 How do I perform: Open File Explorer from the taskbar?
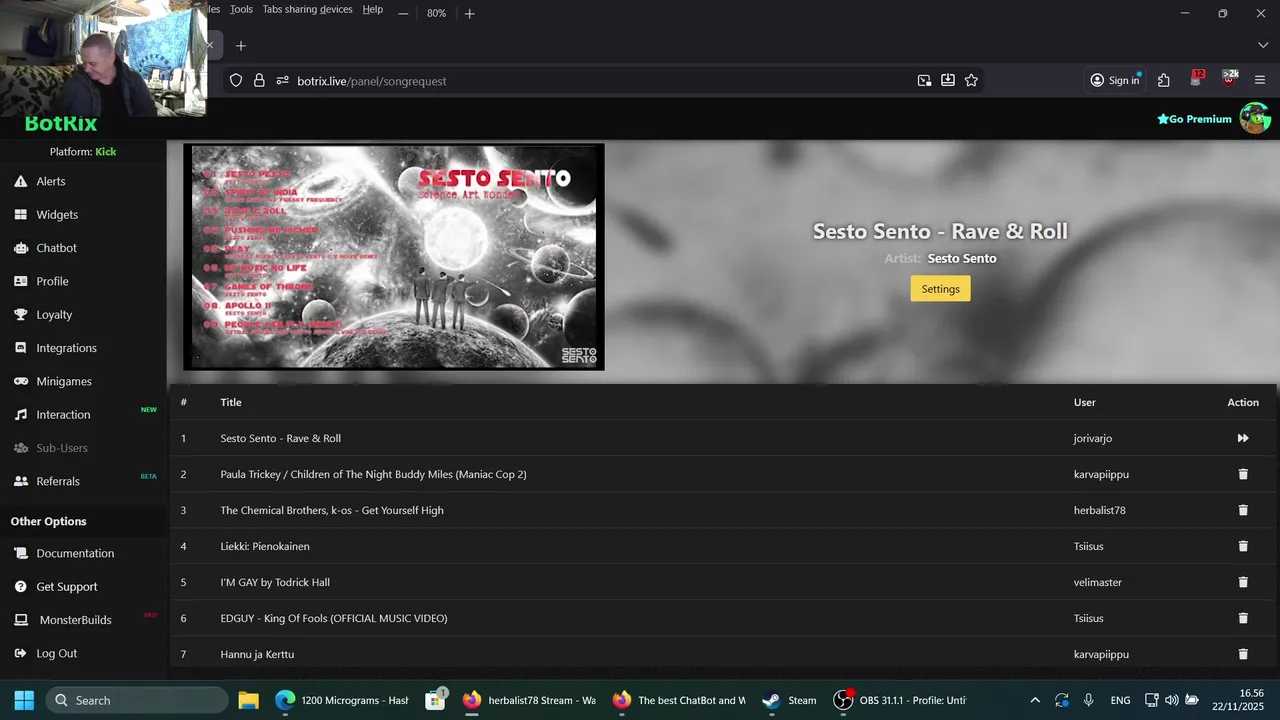248,700
